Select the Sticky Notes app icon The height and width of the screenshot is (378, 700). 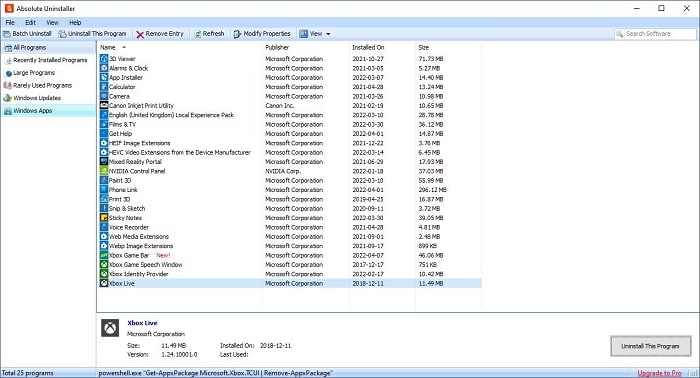click(104, 218)
